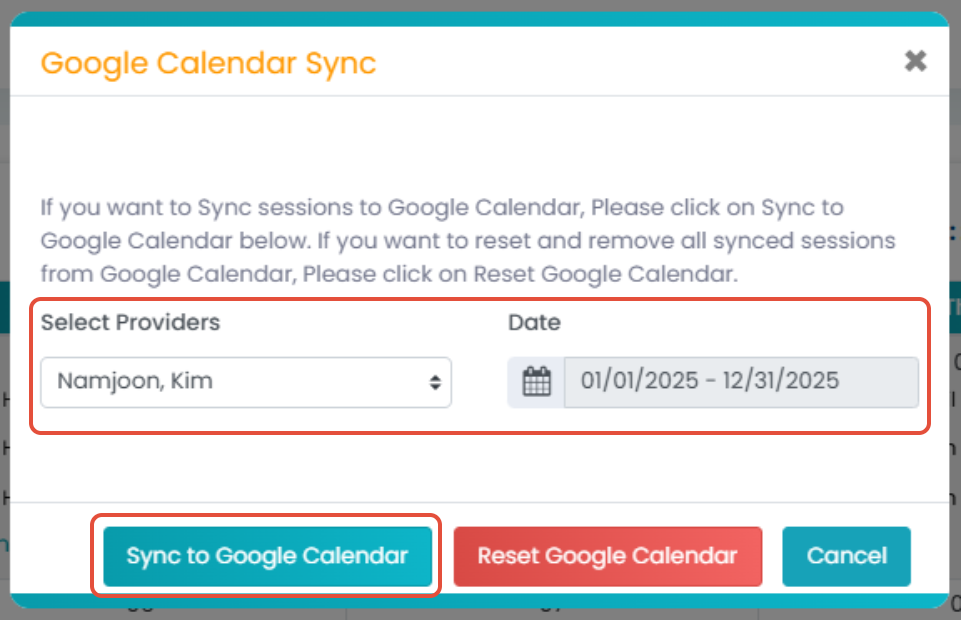Click the calendar icon beside the date

tap(537, 382)
